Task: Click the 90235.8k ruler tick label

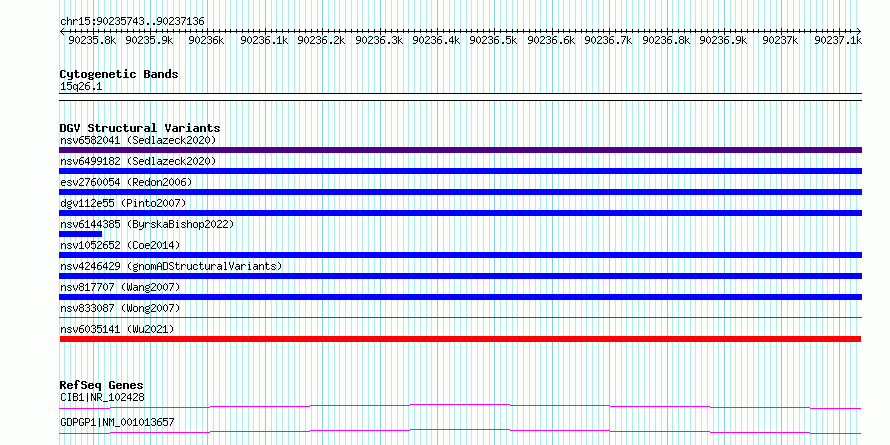Action: (93, 41)
